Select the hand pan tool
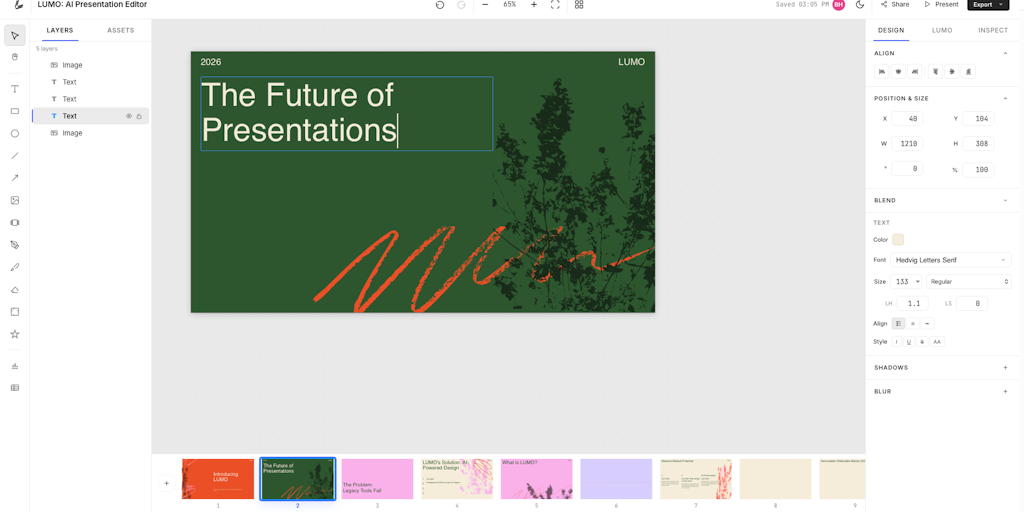Image resolution: width=1024 pixels, height=512 pixels. click(15, 57)
